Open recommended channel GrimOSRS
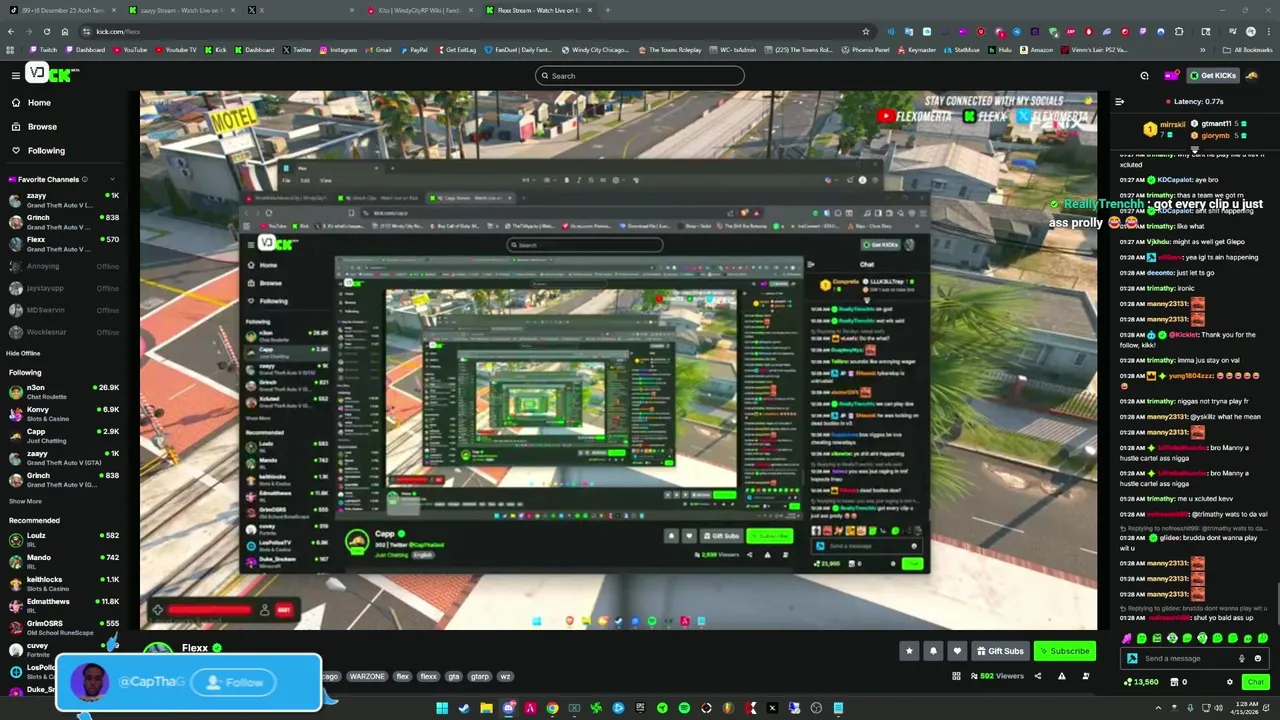 [x=62, y=628]
